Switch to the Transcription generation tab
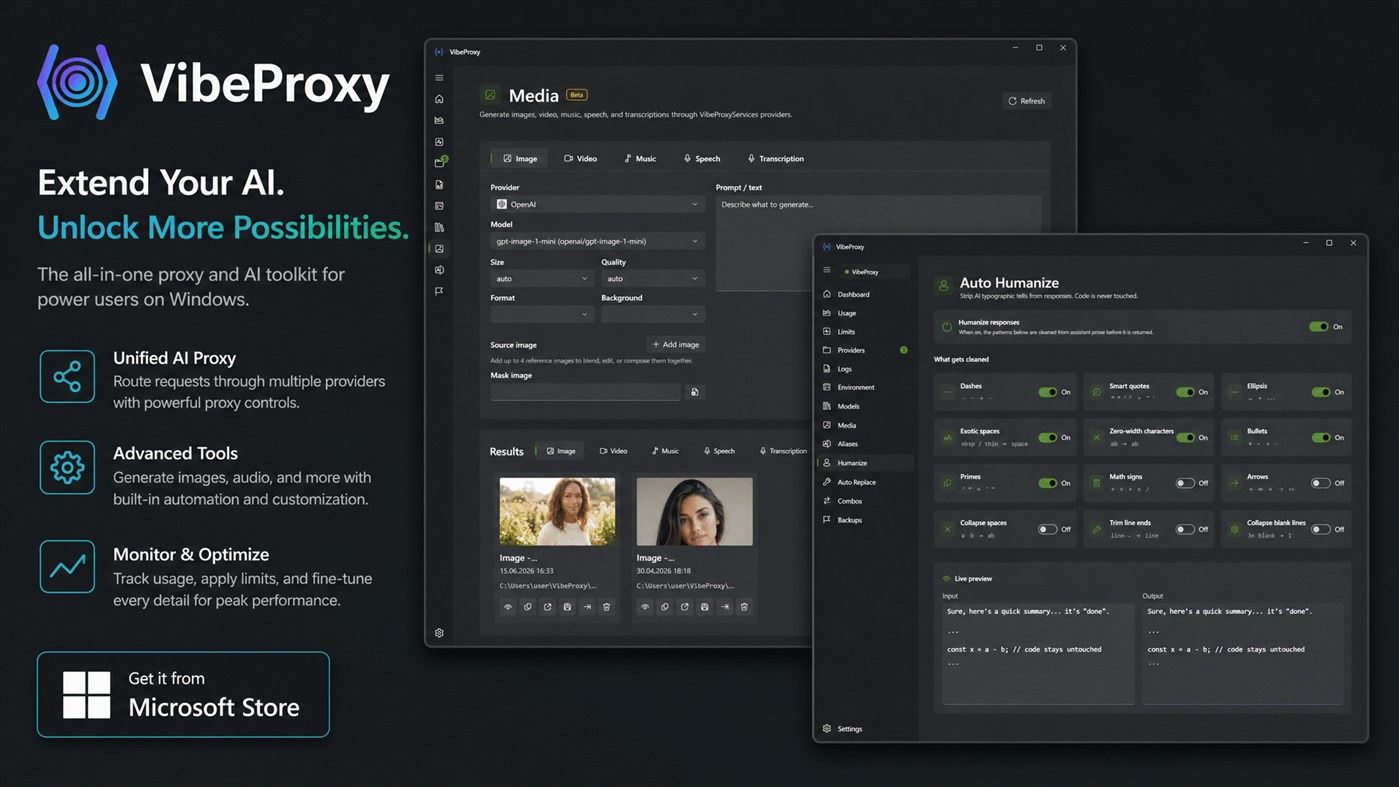The width and height of the screenshot is (1399, 787). click(776, 159)
